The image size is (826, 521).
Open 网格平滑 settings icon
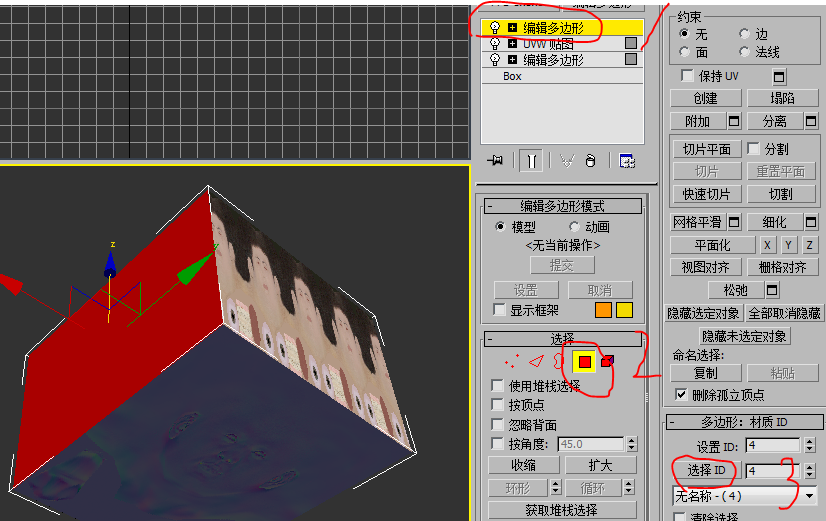click(734, 222)
